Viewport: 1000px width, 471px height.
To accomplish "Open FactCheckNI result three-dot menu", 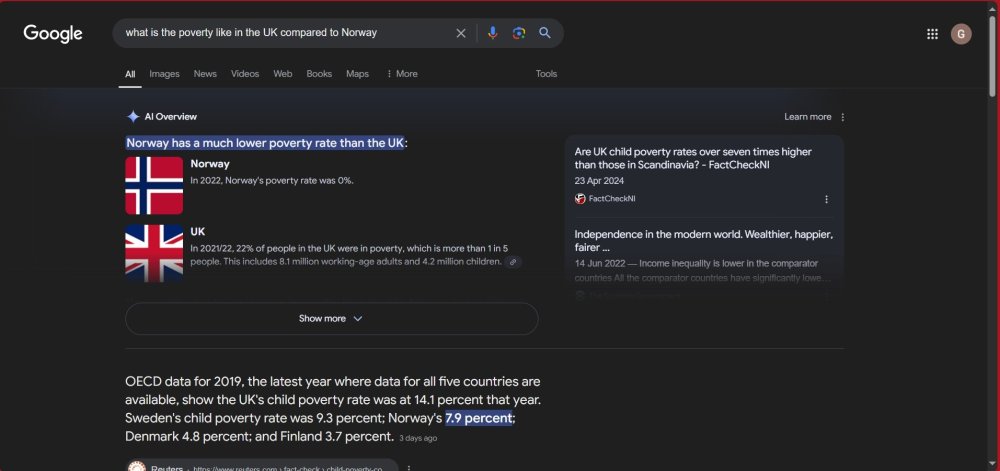I will [827, 199].
